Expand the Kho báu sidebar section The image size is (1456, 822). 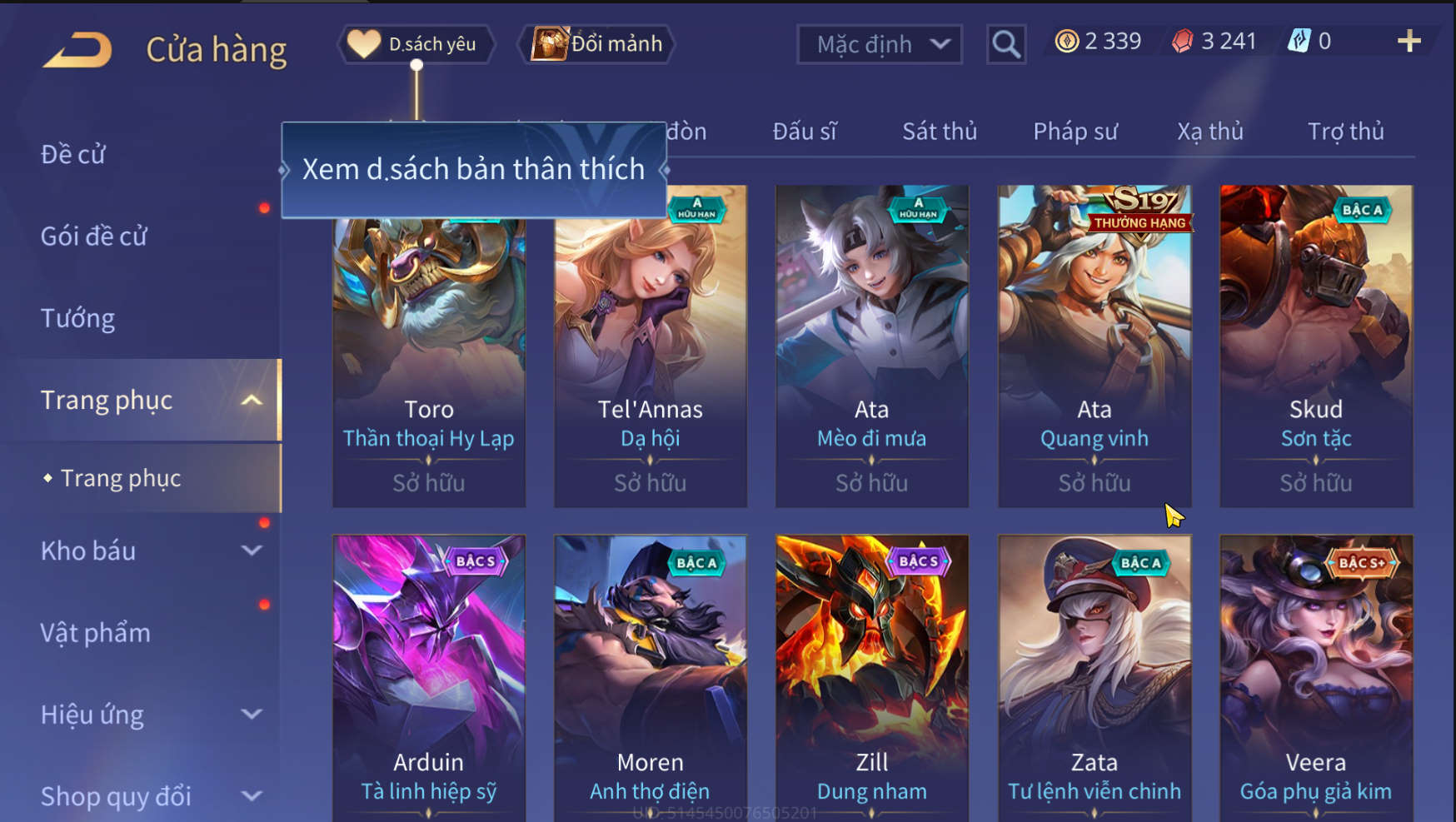[x=252, y=550]
